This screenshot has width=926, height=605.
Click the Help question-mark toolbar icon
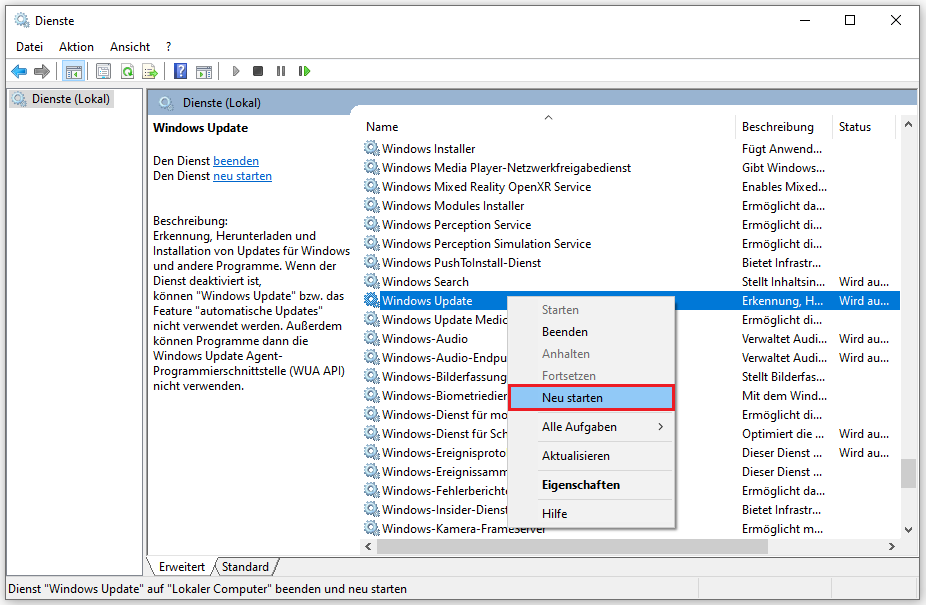[x=180, y=71]
